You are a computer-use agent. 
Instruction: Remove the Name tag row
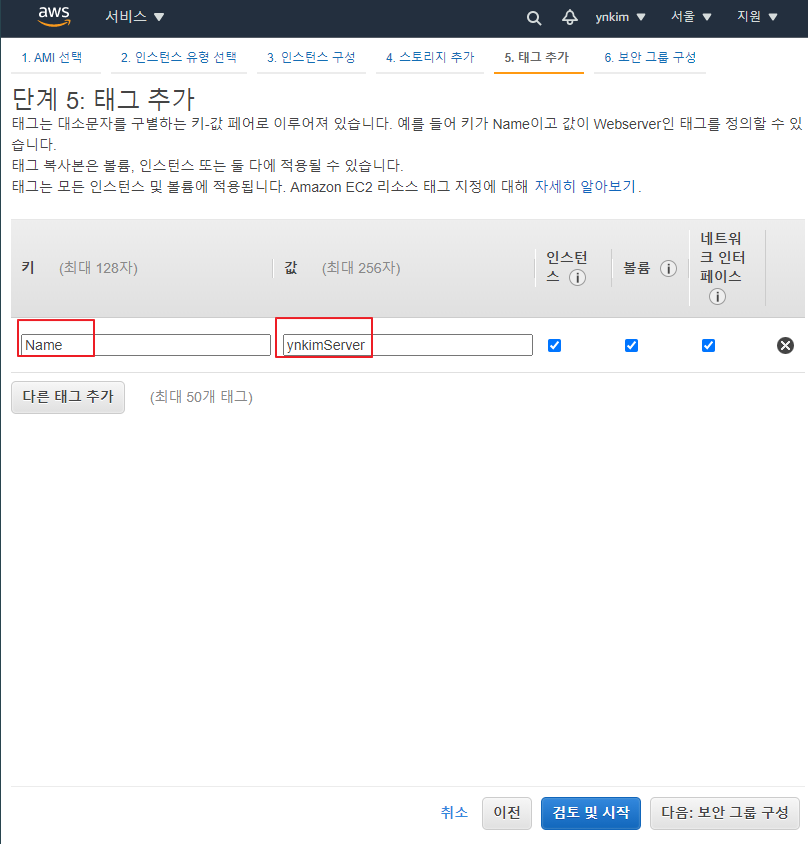785,345
